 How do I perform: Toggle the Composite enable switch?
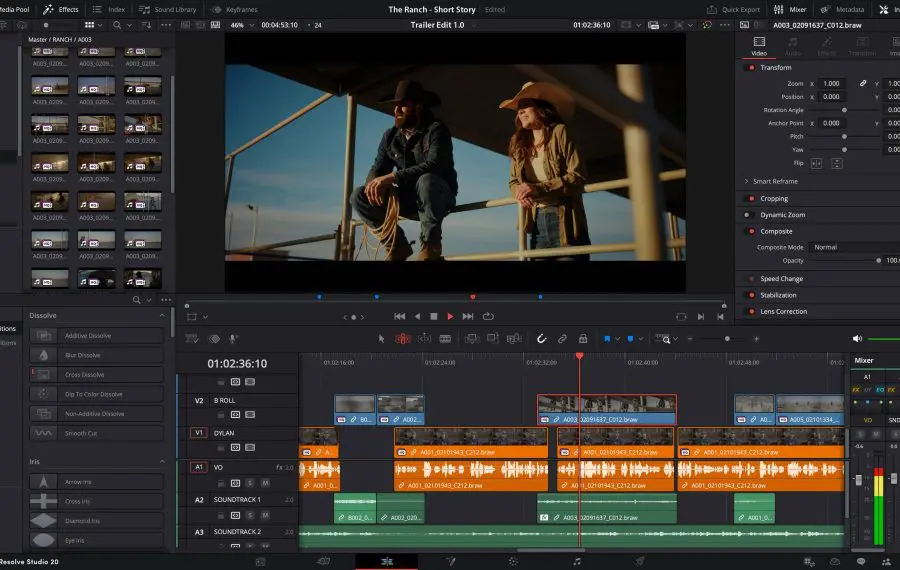(751, 231)
